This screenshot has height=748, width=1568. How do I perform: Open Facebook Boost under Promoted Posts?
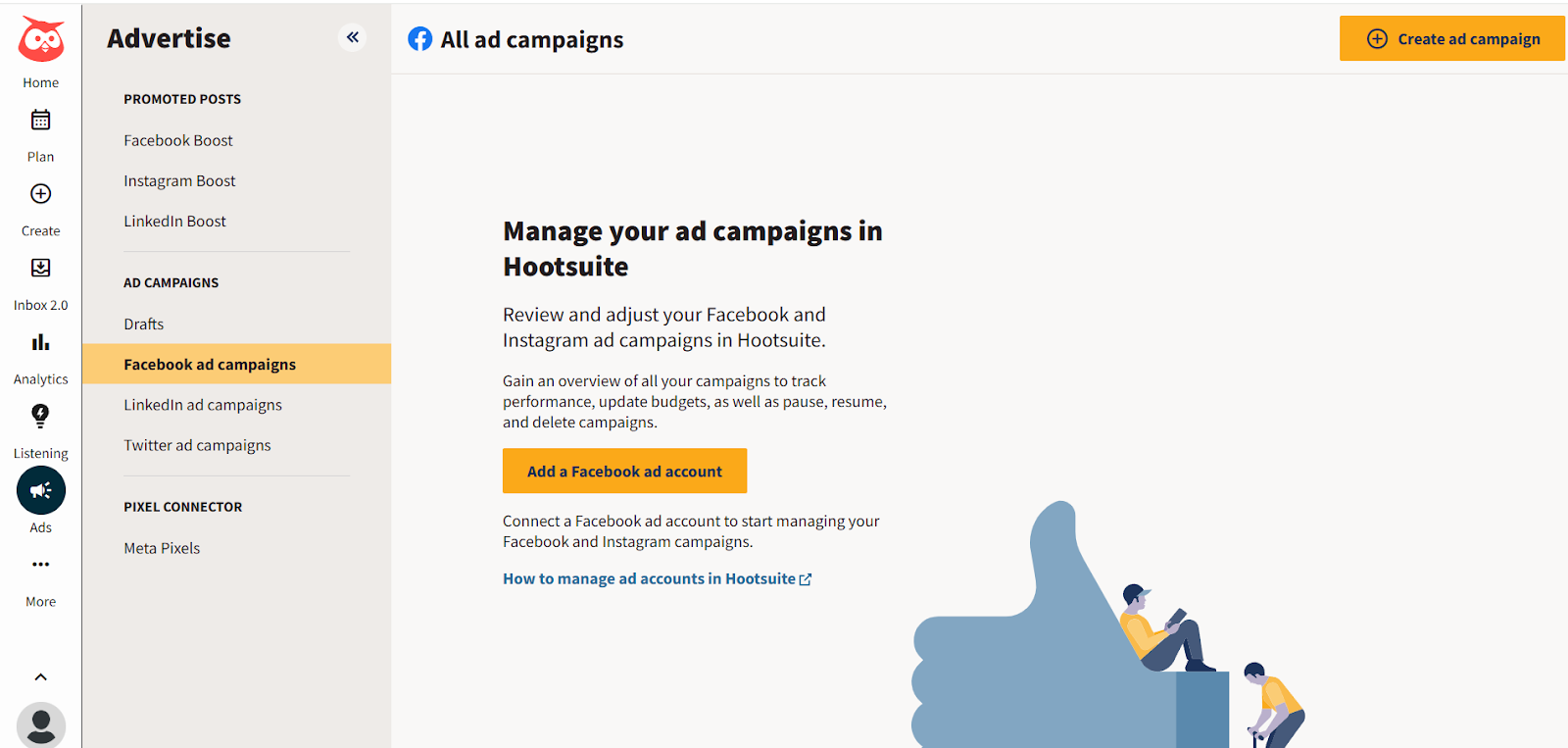click(x=177, y=140)
